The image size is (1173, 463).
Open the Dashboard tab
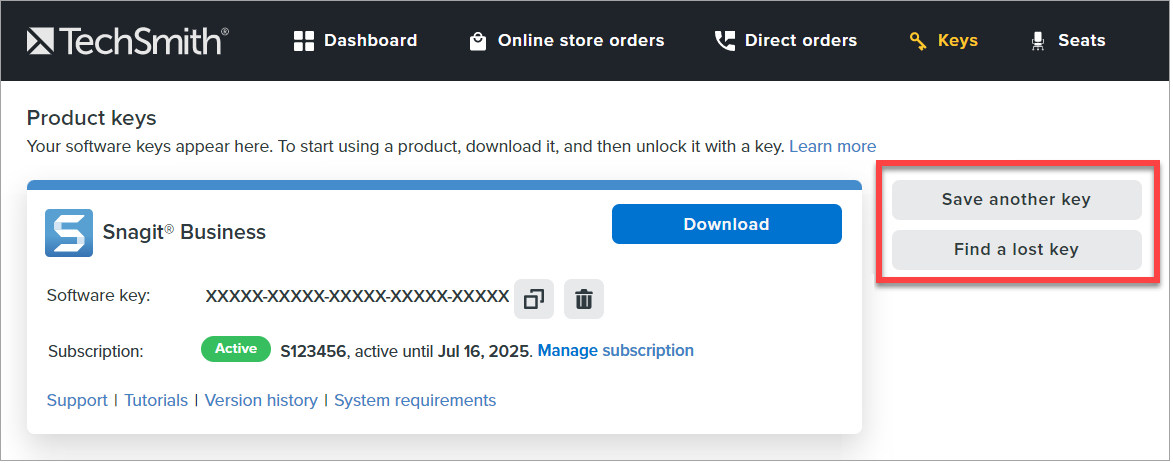tap(370, 41)
